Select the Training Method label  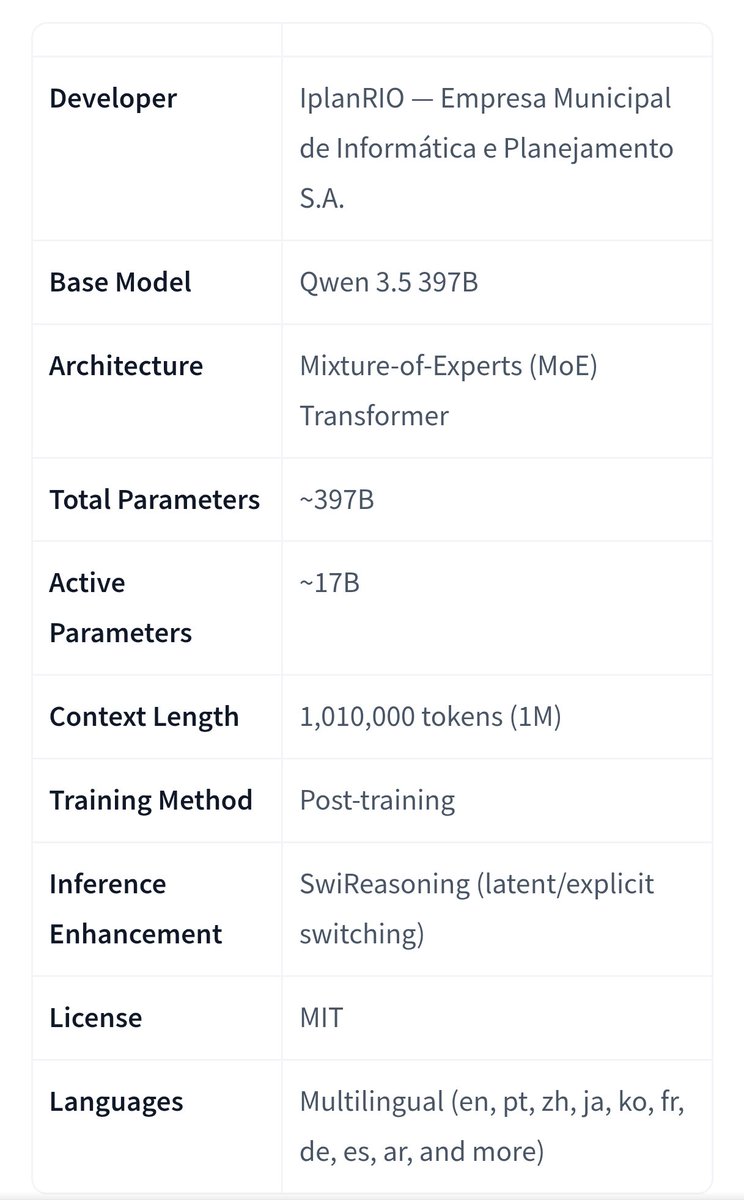[151, 800]
